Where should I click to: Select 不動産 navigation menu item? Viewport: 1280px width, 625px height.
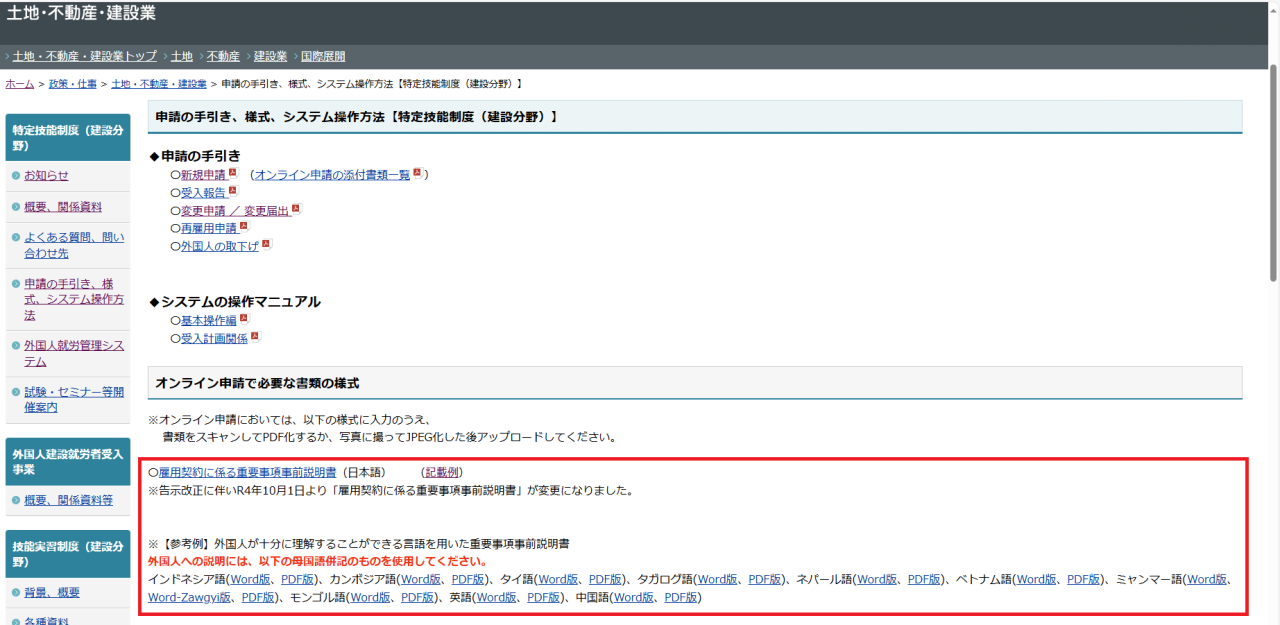coord(223,56)
